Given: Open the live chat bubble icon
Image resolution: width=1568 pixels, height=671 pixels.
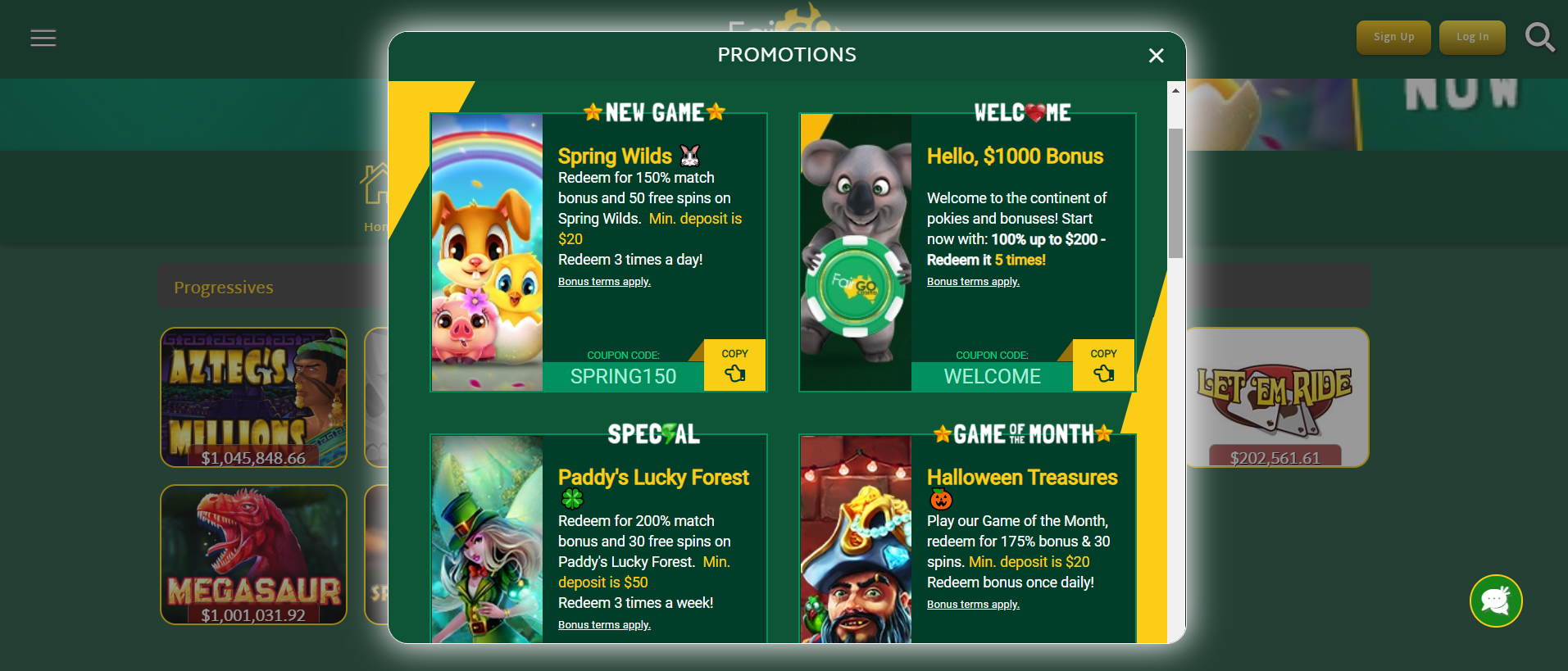Looking at the screenshot, I should 1496,601.
